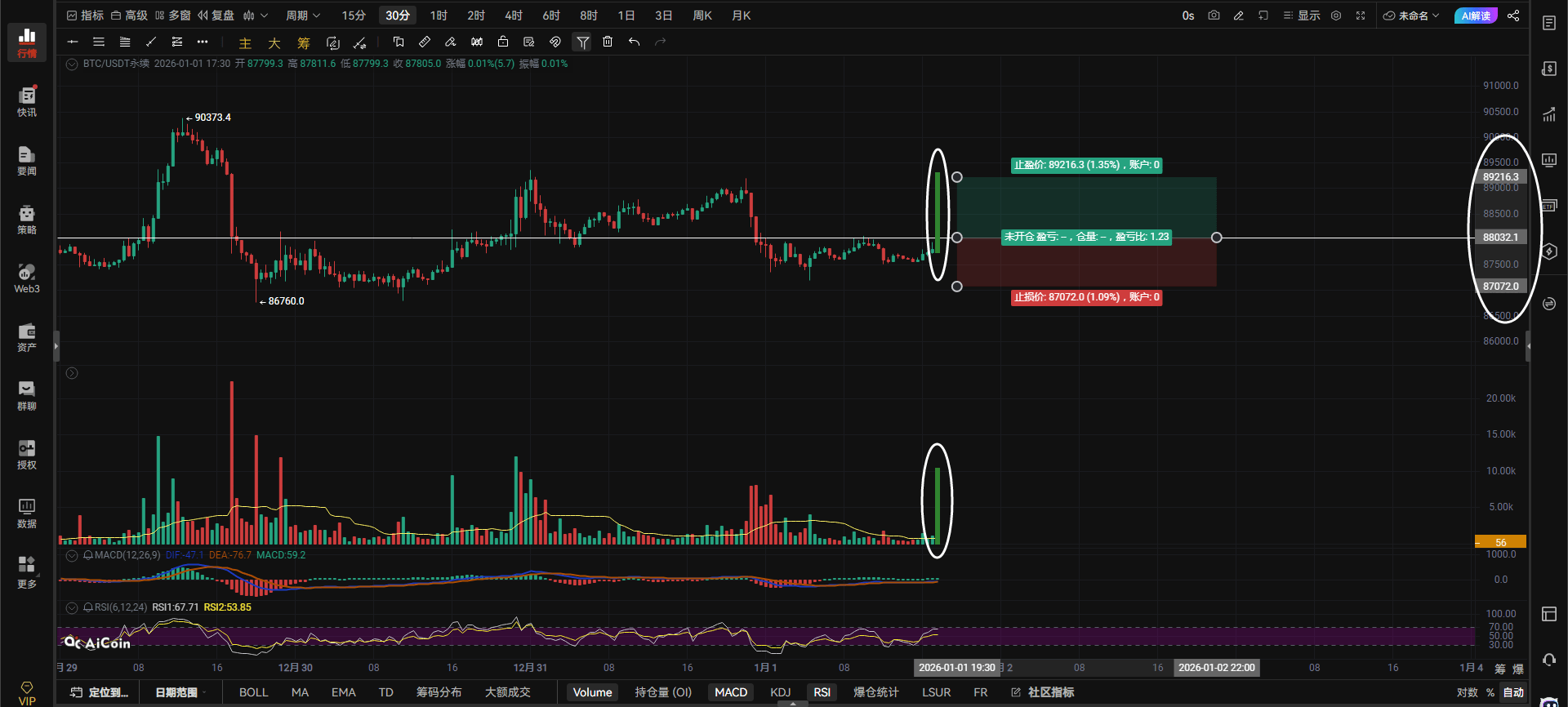Toggle the RSI indicator
Viewport: 1568px width, 707px height.
tap(822, 692)
